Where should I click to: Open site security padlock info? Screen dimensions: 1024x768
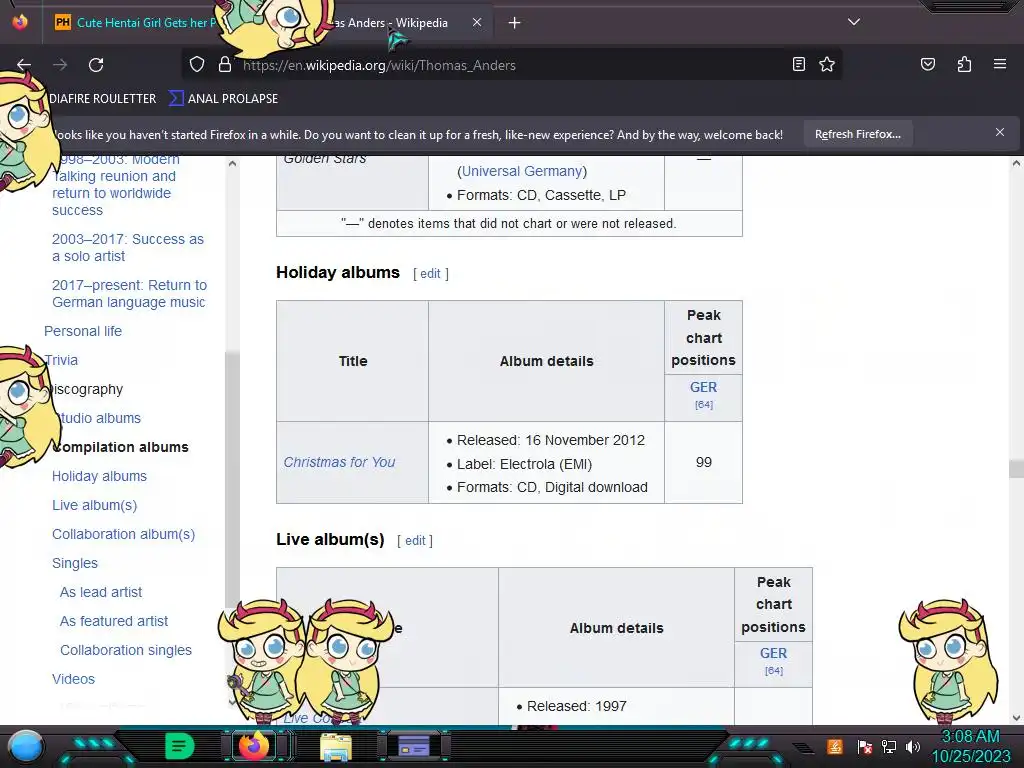[x=225, y=65]
